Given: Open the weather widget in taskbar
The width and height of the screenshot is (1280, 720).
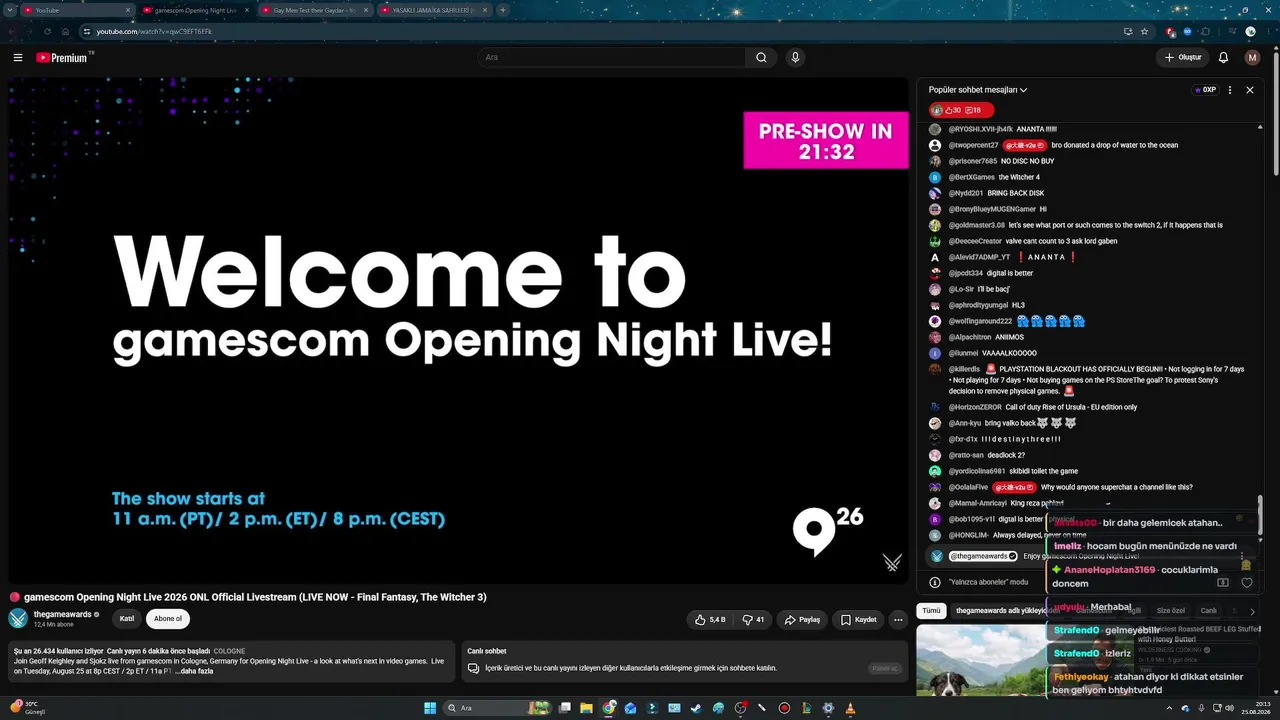Looking at the screenshot, I should tap(28, 708).
